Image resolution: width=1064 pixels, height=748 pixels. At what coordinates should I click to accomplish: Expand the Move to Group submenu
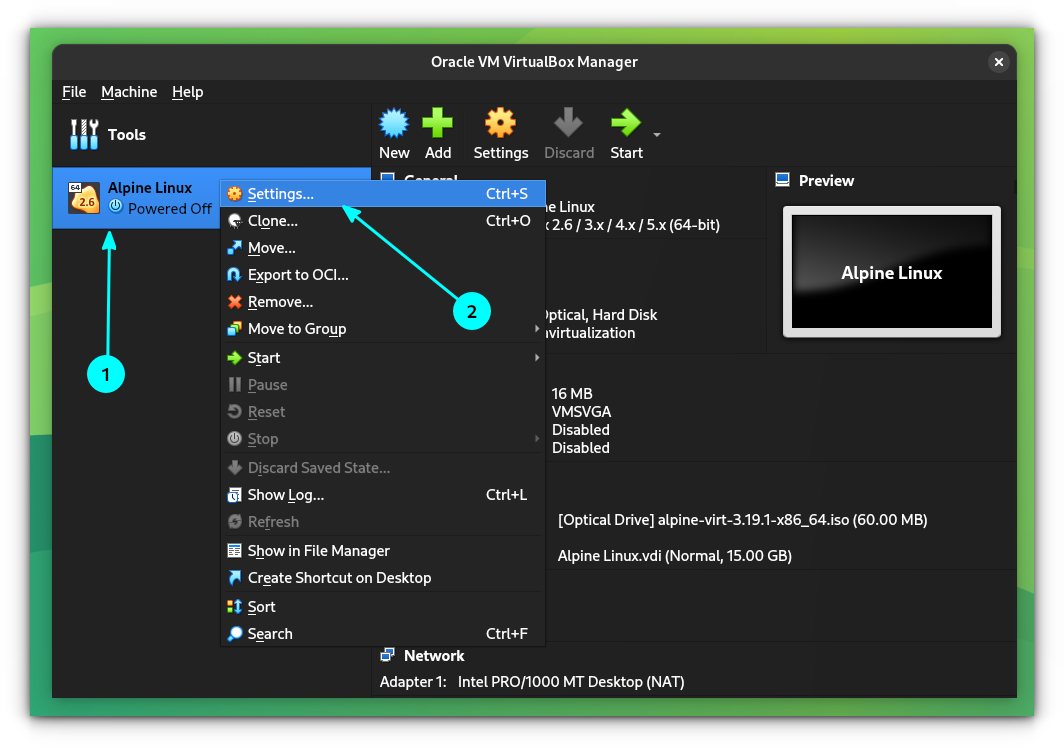[x=297, y=328]
